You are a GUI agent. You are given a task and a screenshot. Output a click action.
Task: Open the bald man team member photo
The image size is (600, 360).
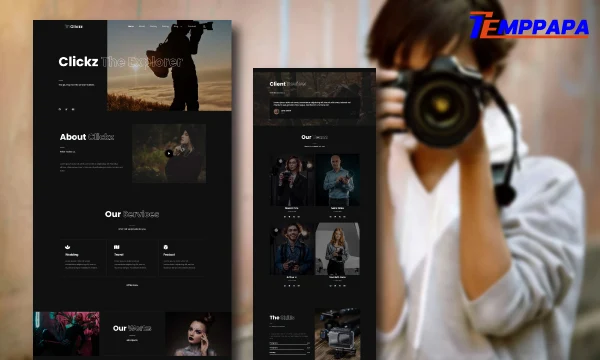click(338, 180)
